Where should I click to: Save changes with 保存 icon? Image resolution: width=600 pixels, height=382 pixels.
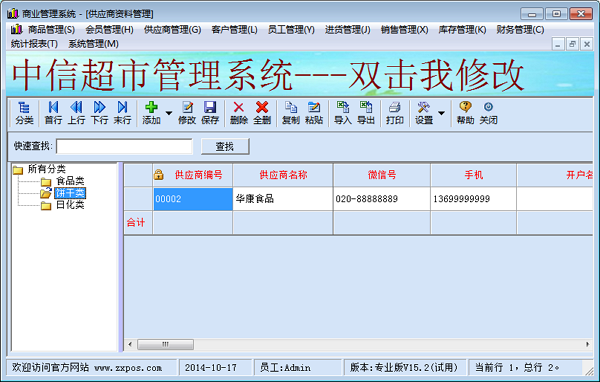(x=210, y=113)
